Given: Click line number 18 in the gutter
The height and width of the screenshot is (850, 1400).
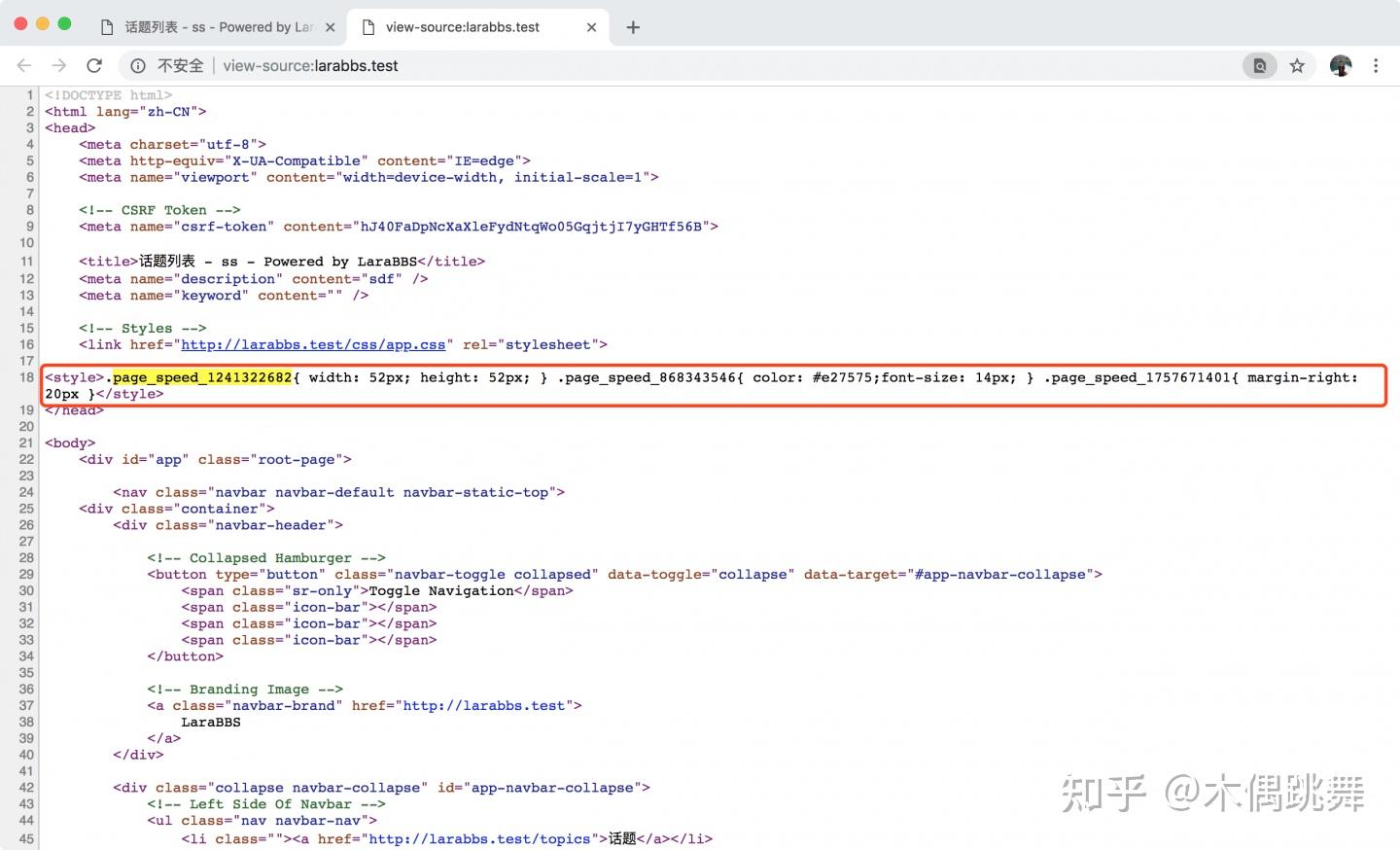Looking at the screenshot, I should [26, 377].
